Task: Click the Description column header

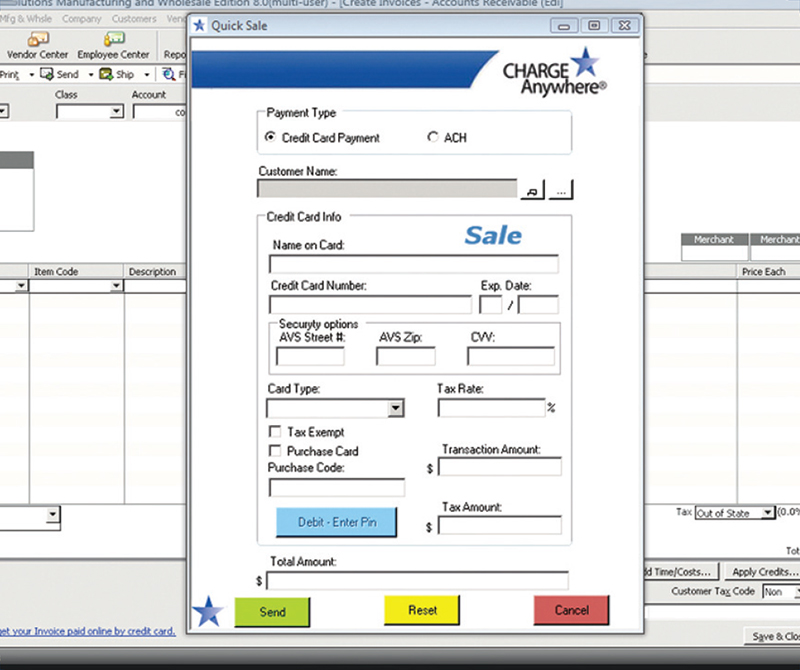Action: (155, 271)
